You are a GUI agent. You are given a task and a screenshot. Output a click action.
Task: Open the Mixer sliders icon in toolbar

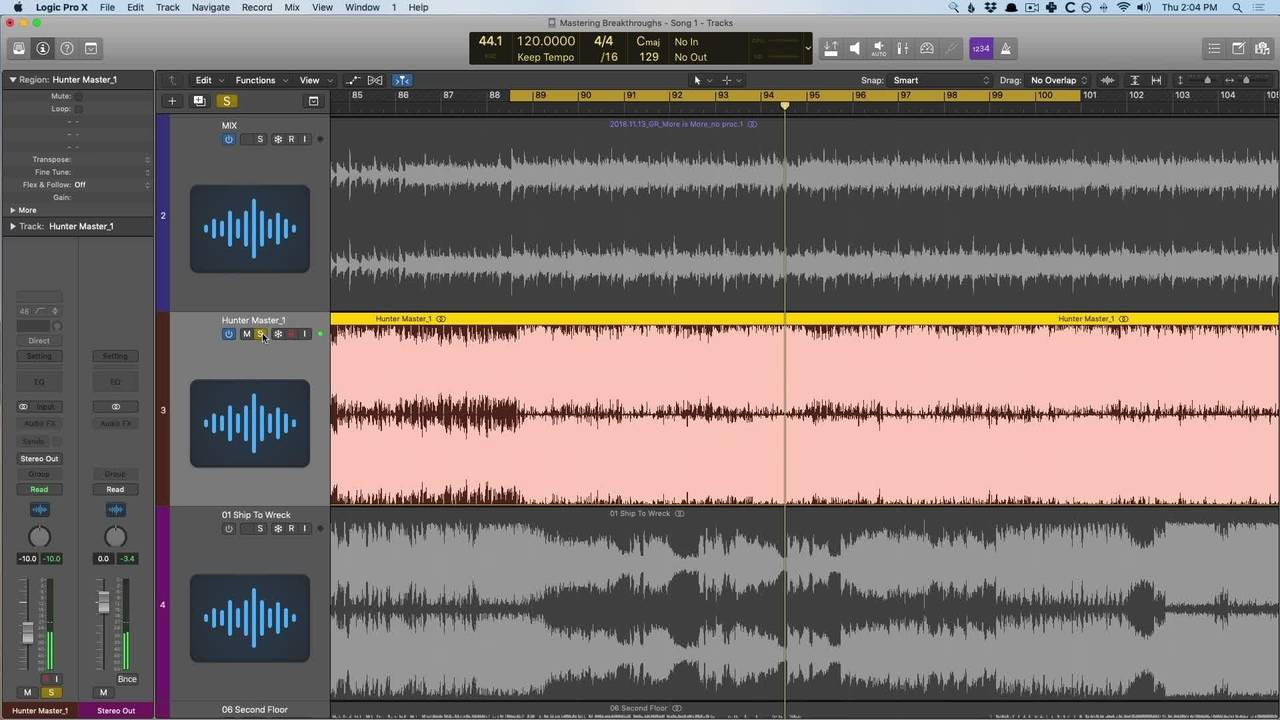pos(903,48)
